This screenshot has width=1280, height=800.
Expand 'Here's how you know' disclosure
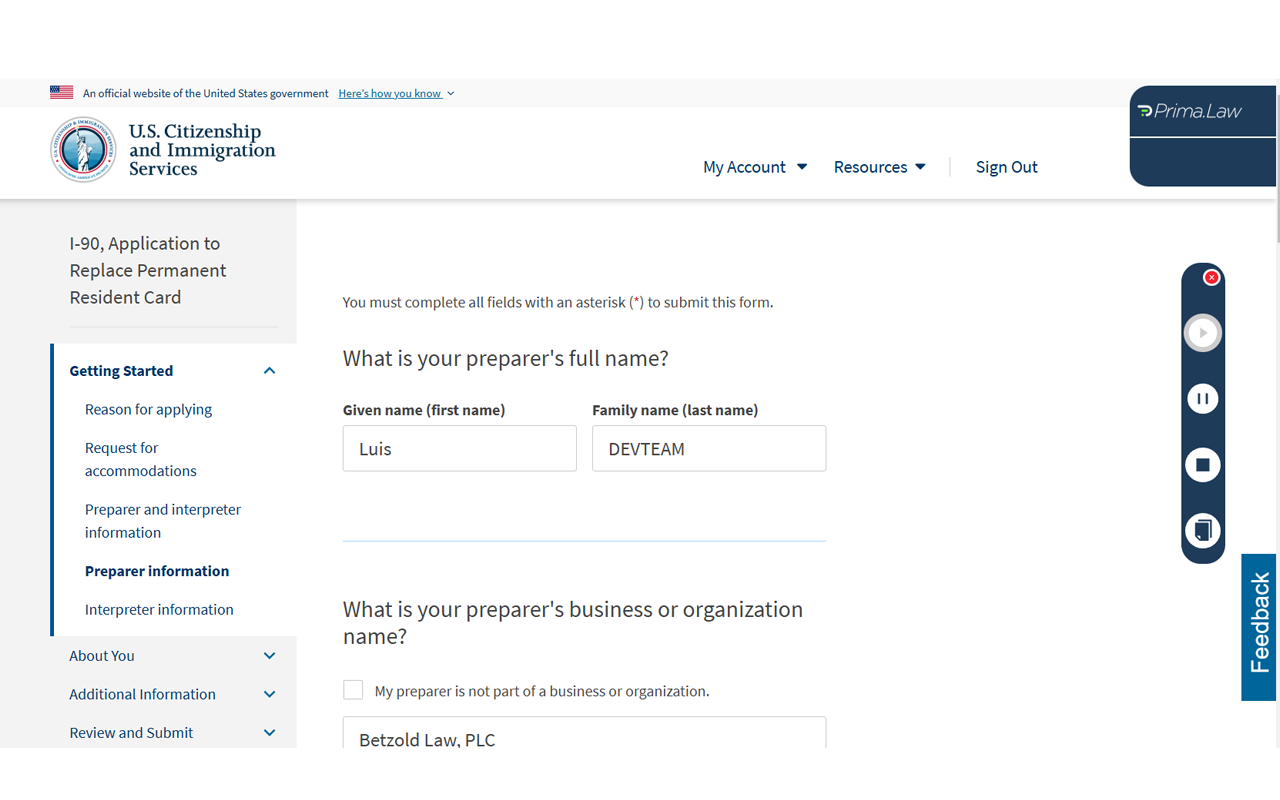click(x=396, y=93)
